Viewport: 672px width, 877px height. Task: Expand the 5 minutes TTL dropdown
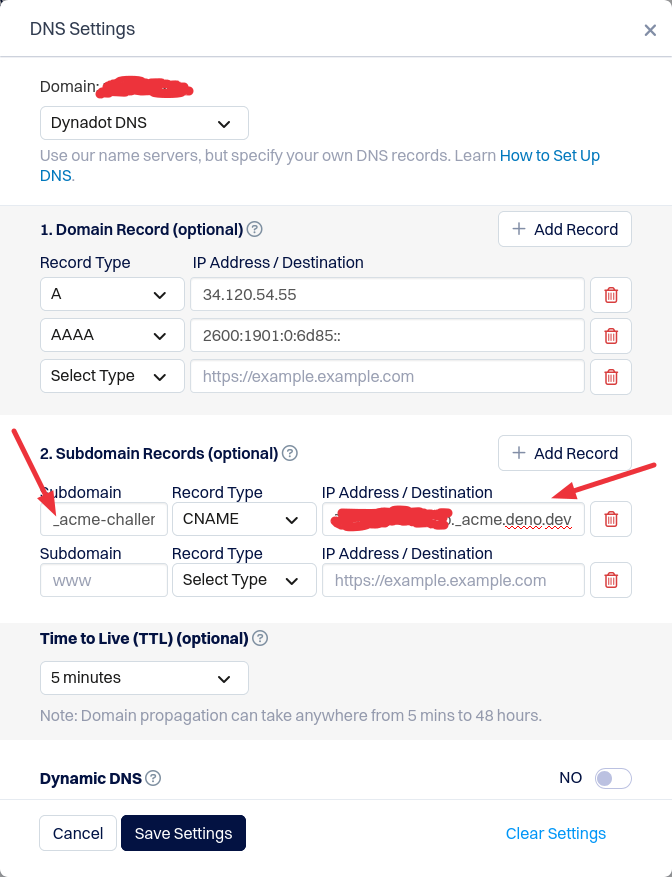point(144,678)
